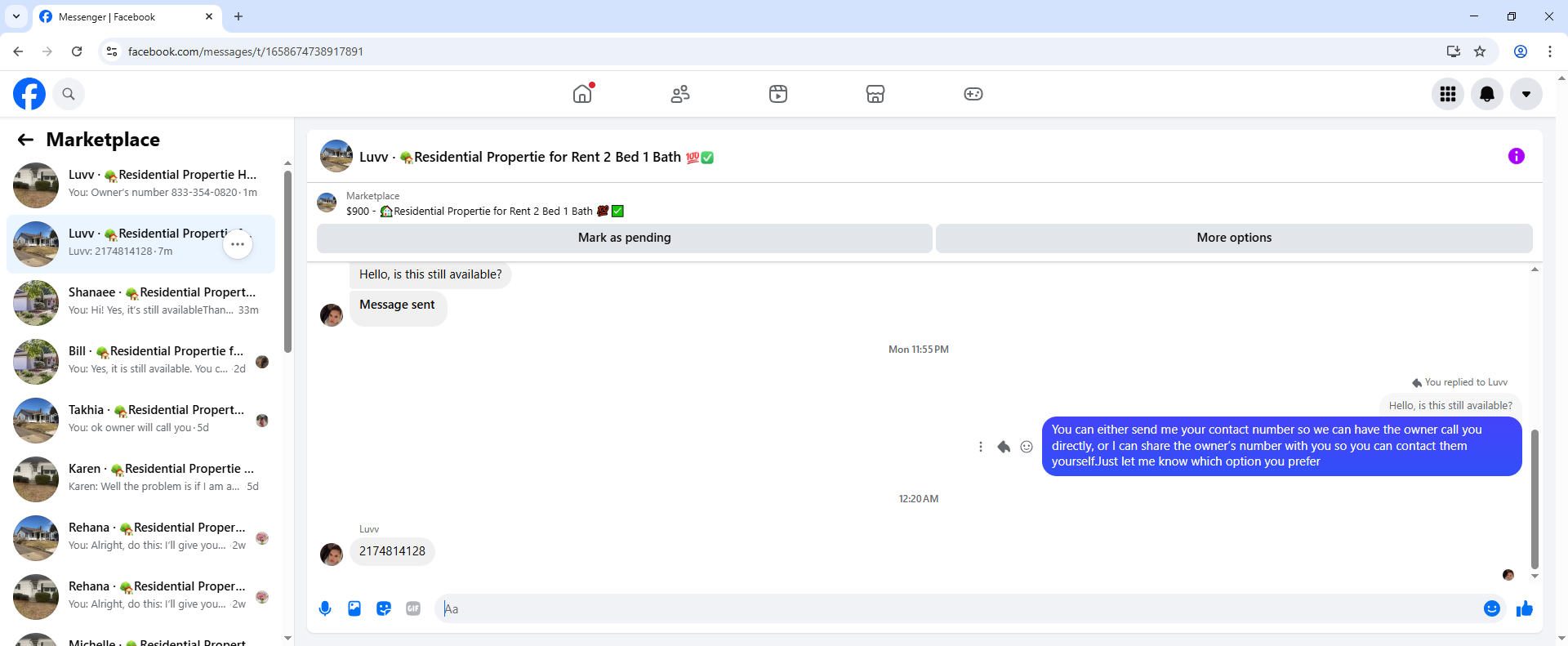
Task: Click the More options button
Action: (1234, 238)
